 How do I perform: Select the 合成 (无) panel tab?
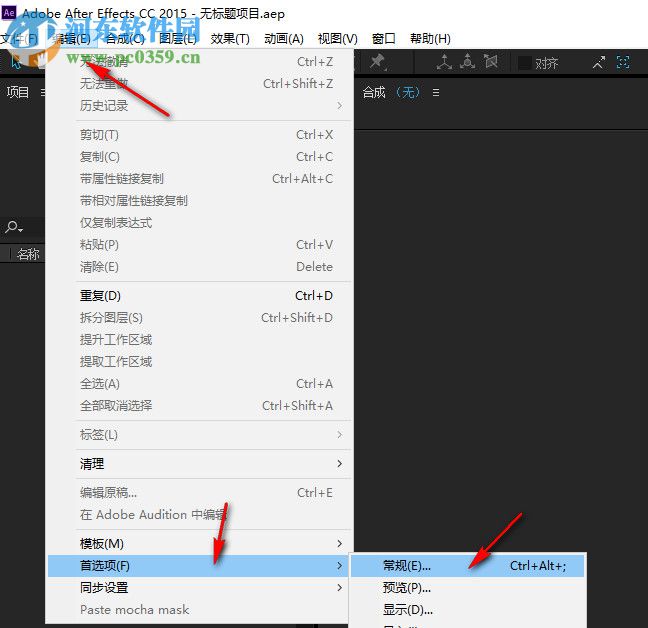tap(391, 92)
